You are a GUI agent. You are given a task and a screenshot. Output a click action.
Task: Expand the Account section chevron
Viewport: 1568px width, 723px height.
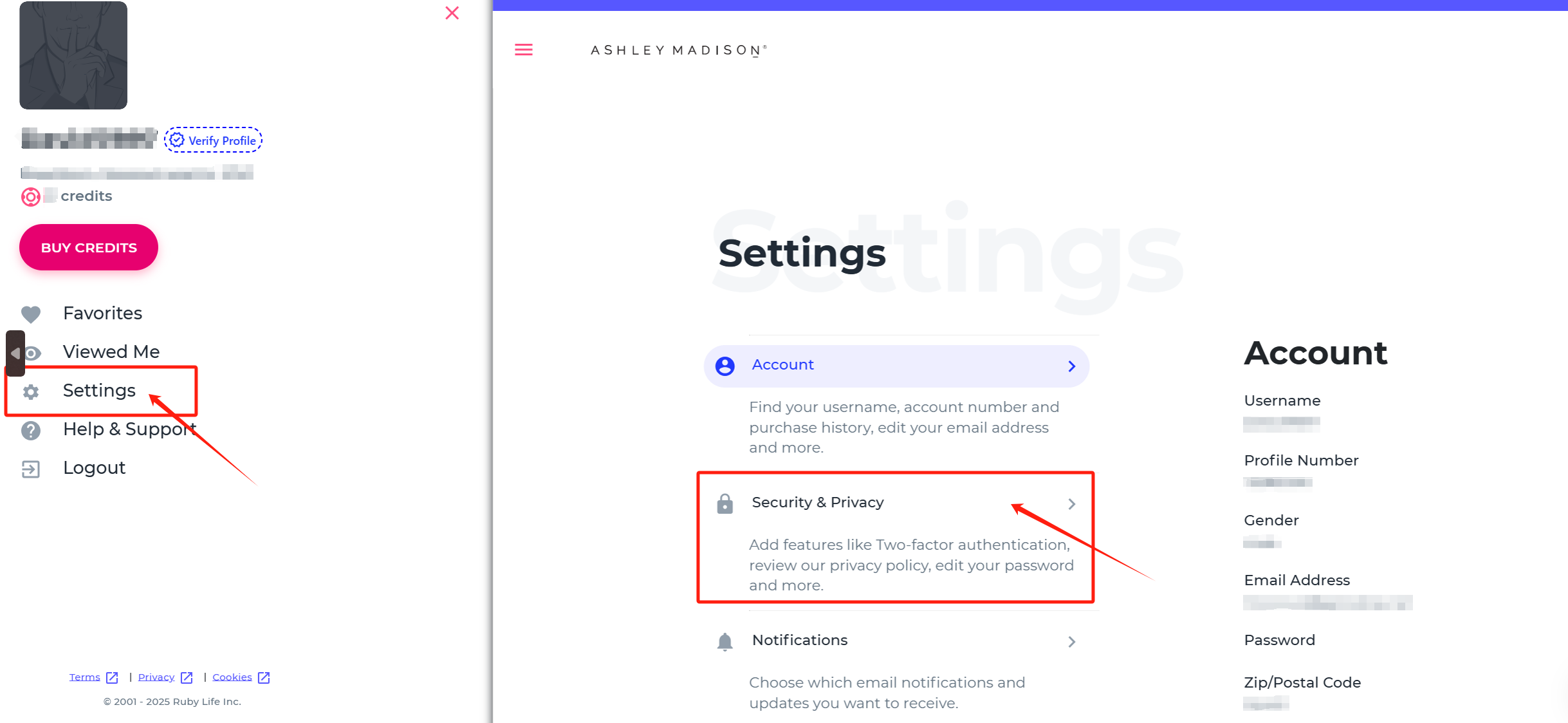pyautogui.click(x=1072, y=366)
